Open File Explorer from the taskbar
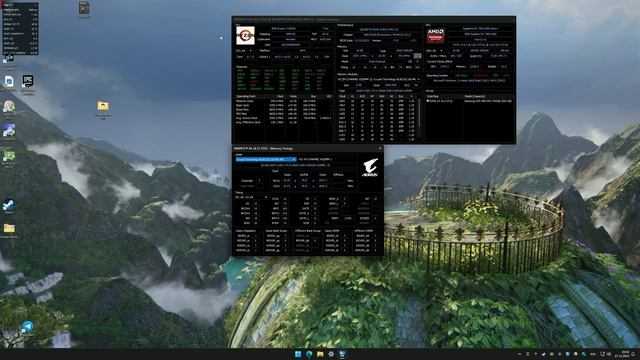 click(320, 354)
